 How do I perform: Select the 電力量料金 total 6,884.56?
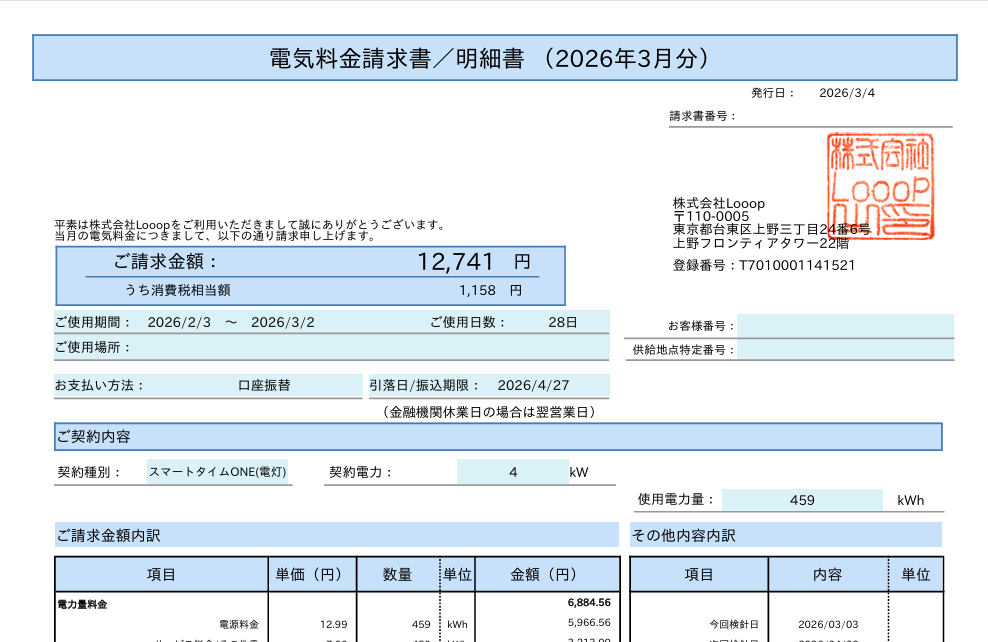tap(588, 603)
